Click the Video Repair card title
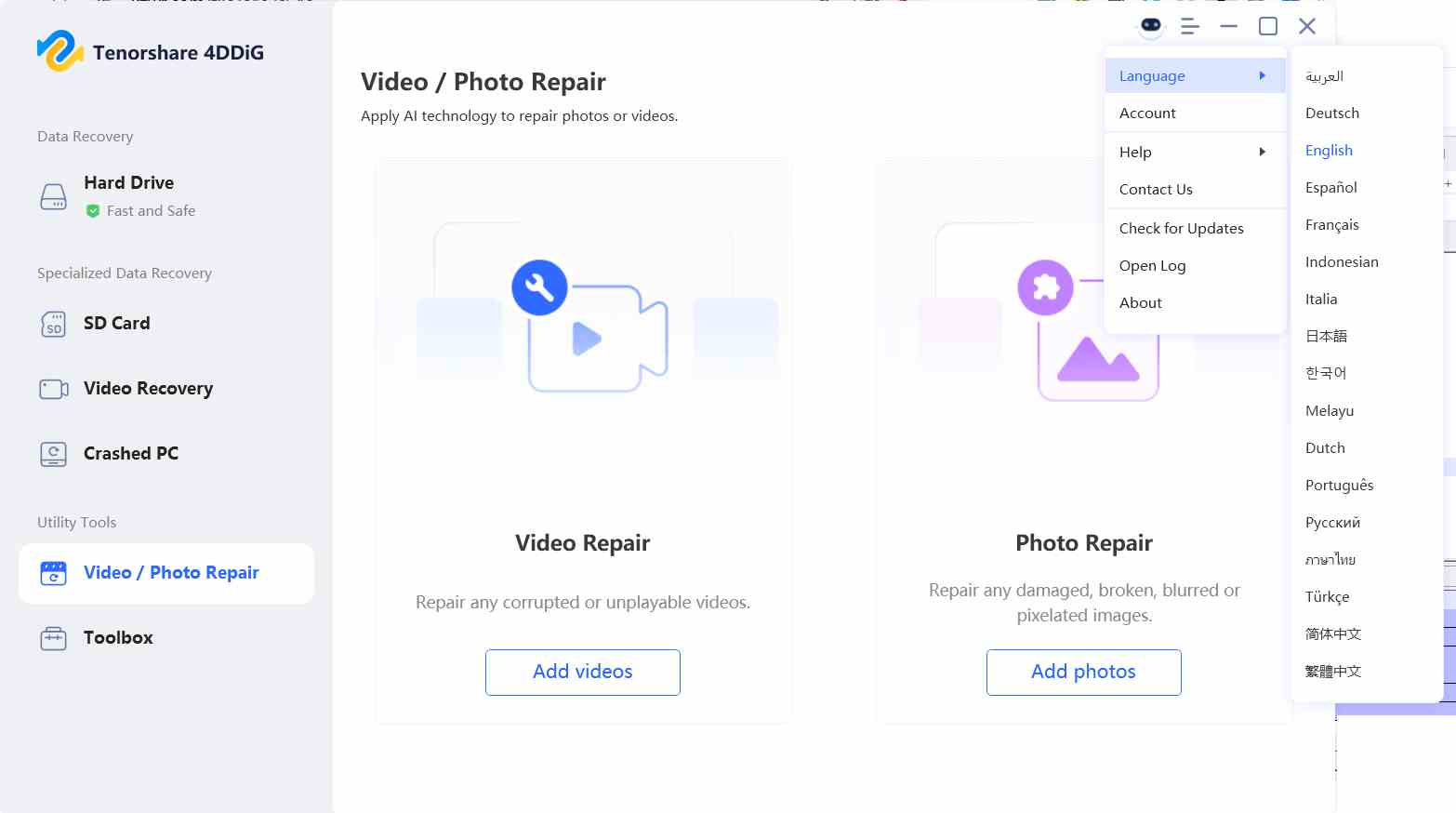 point(583,543)
